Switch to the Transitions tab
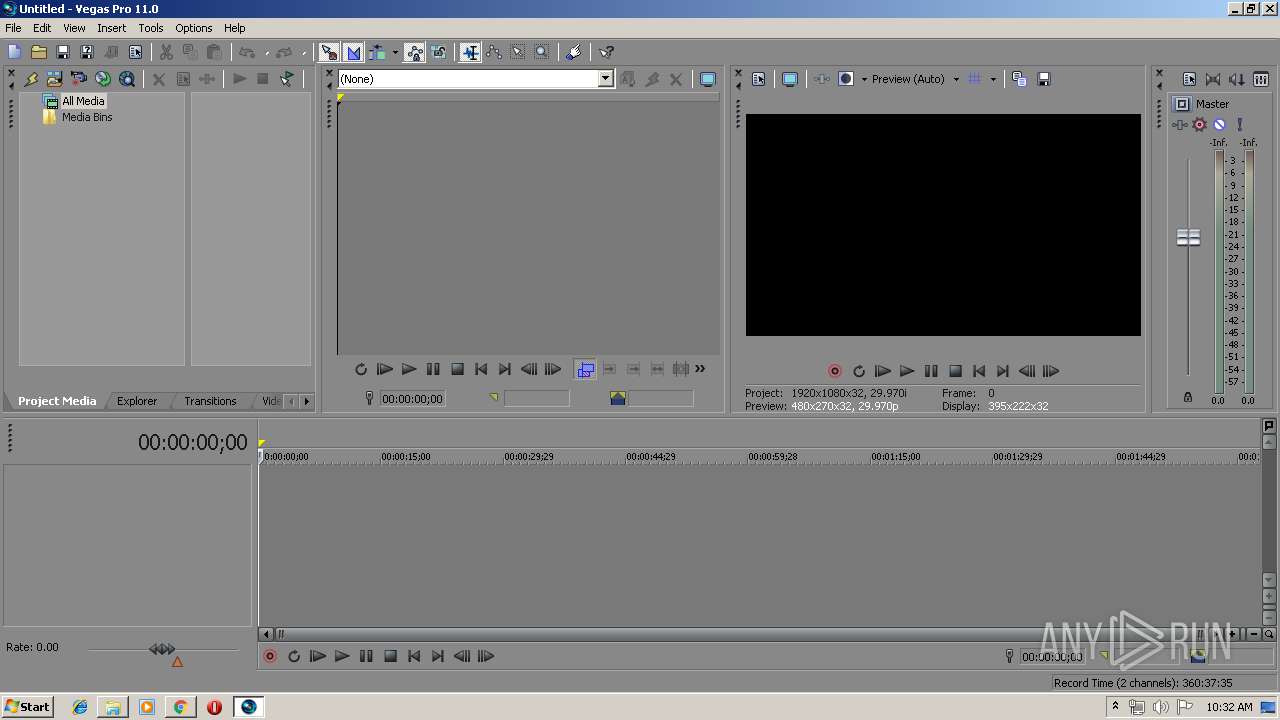The image size is (1280, 720). 210,401
